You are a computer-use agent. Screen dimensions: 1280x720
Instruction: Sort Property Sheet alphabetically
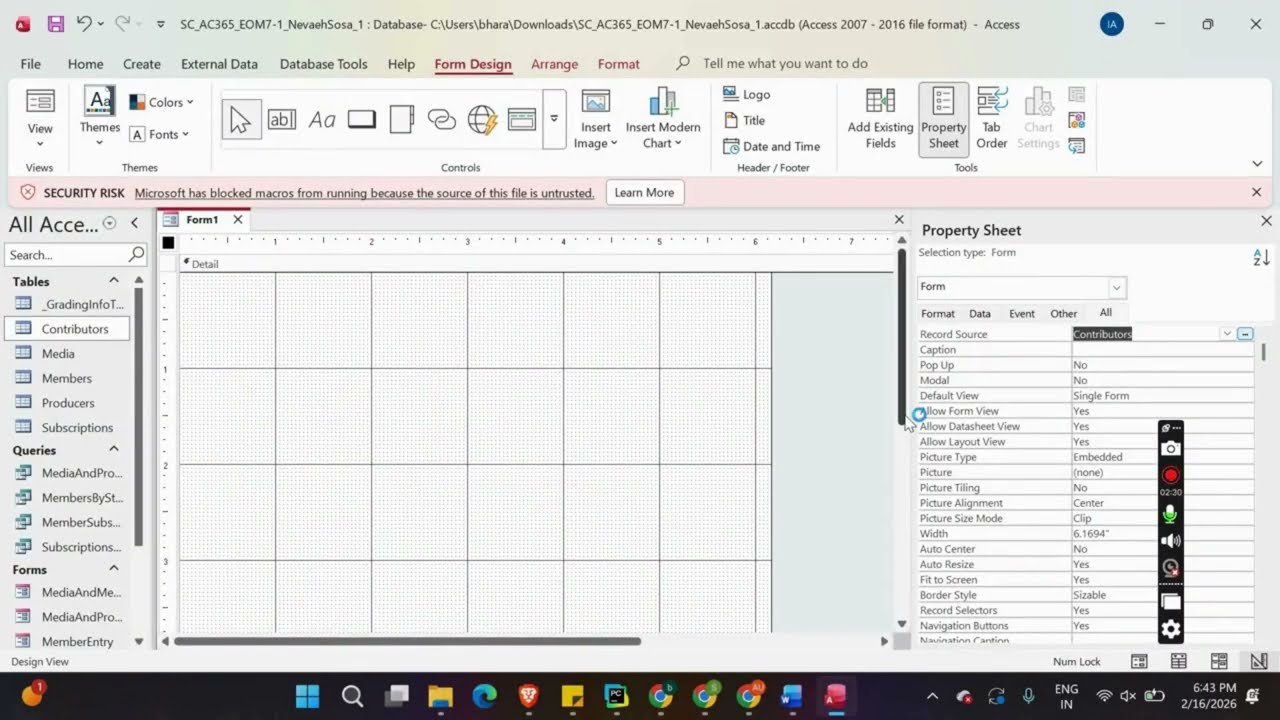(x=1261, y=257)
